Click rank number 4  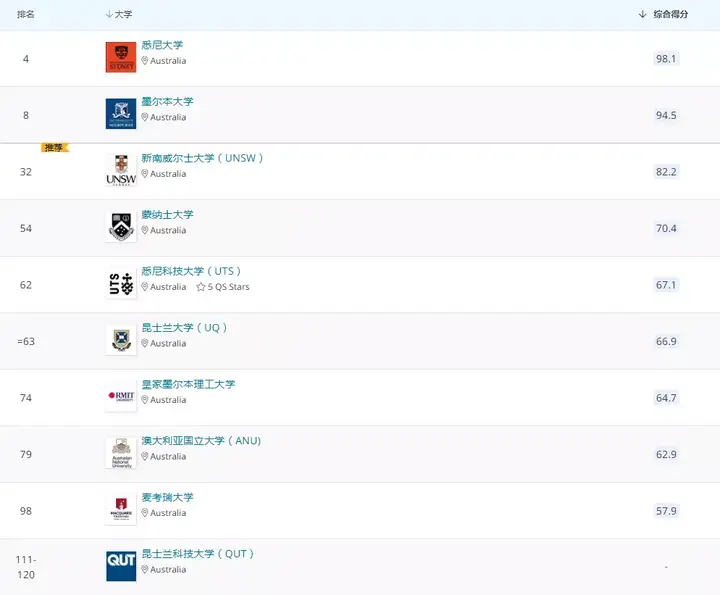(26, 59)
